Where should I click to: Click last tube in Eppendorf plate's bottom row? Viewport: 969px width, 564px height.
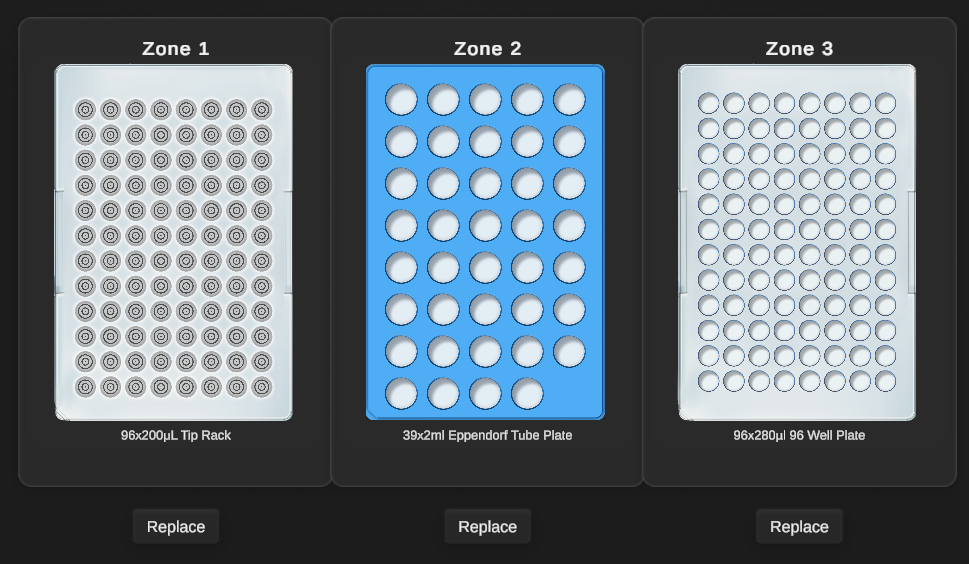pos(527,394)
